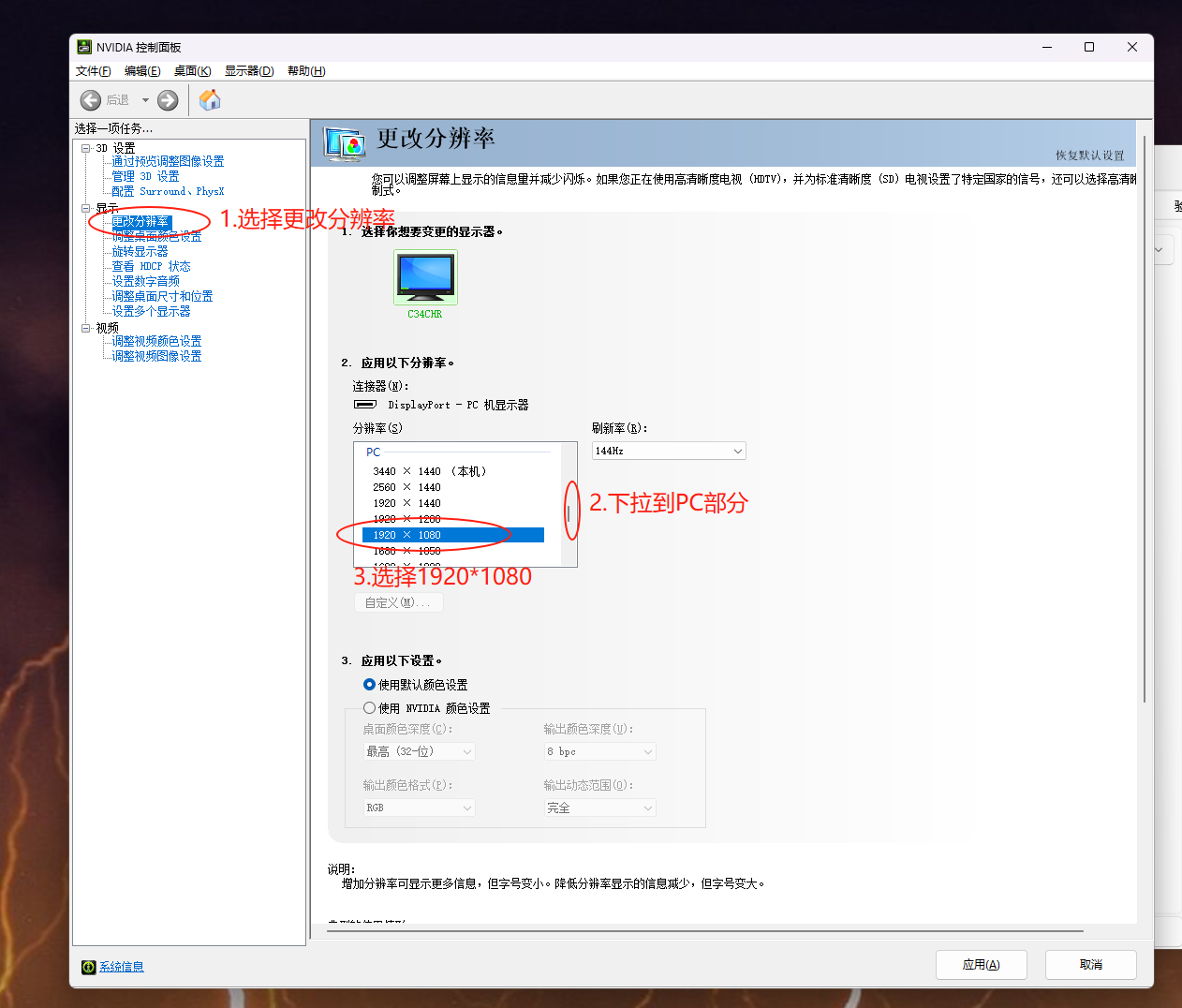
Task: Open 调整视频颜色设置 task
Action: pos(157,342)
